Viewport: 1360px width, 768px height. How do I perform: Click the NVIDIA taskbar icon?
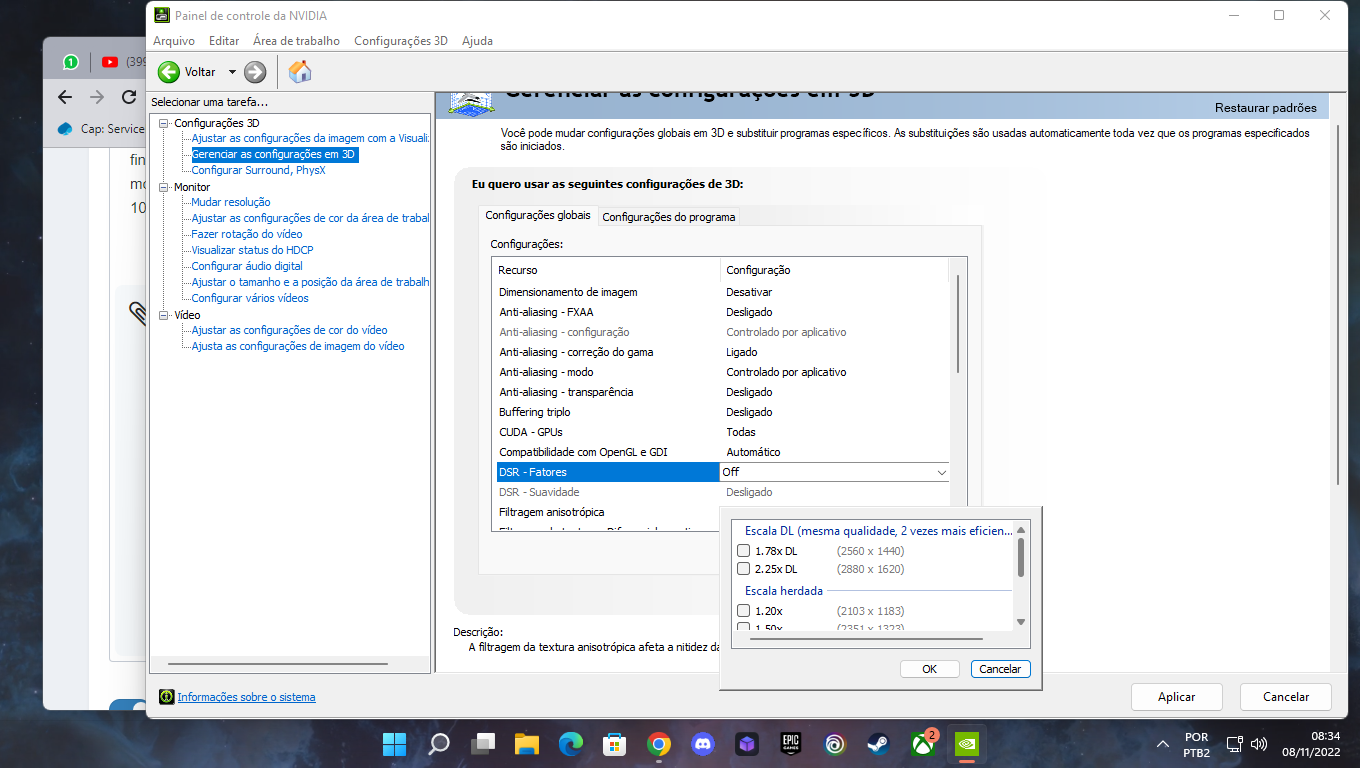pos(966,744)
